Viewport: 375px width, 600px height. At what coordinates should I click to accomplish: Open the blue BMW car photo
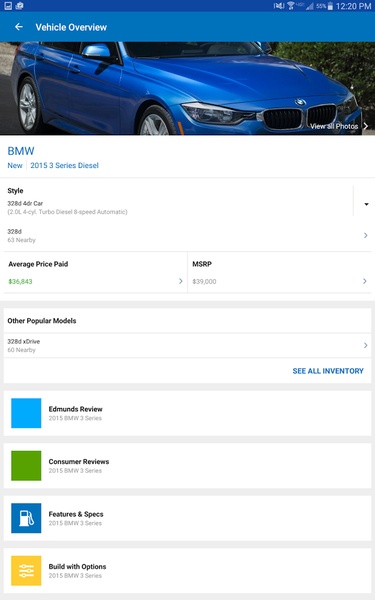pos(188,88)
